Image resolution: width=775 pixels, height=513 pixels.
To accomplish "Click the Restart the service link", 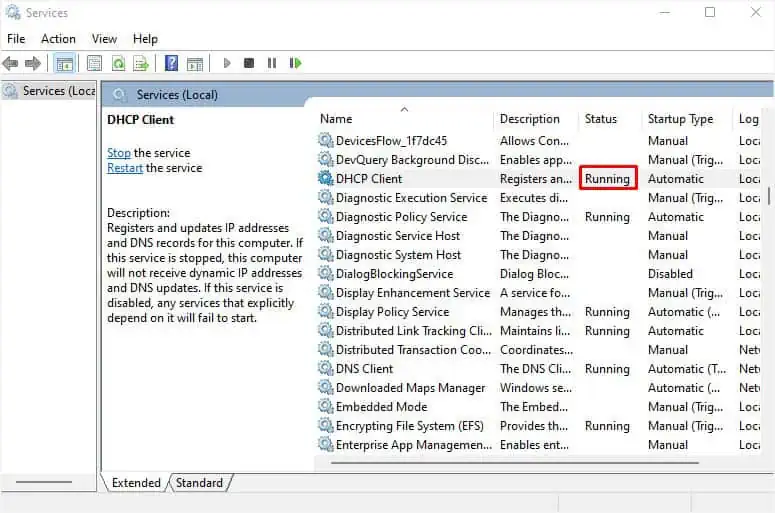I will point(125,168).
